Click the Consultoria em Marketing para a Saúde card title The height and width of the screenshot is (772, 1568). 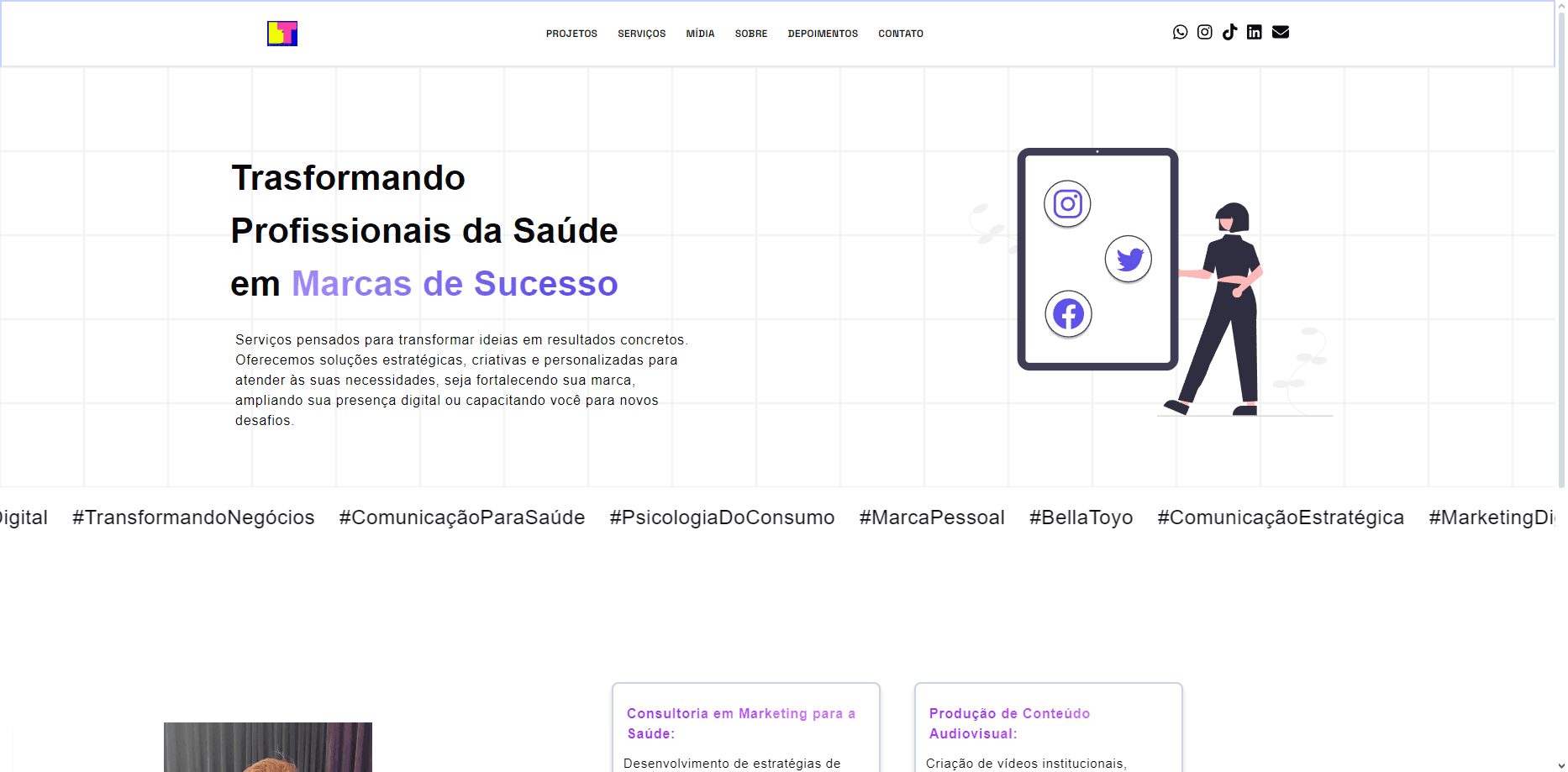[x=741, y=723]
